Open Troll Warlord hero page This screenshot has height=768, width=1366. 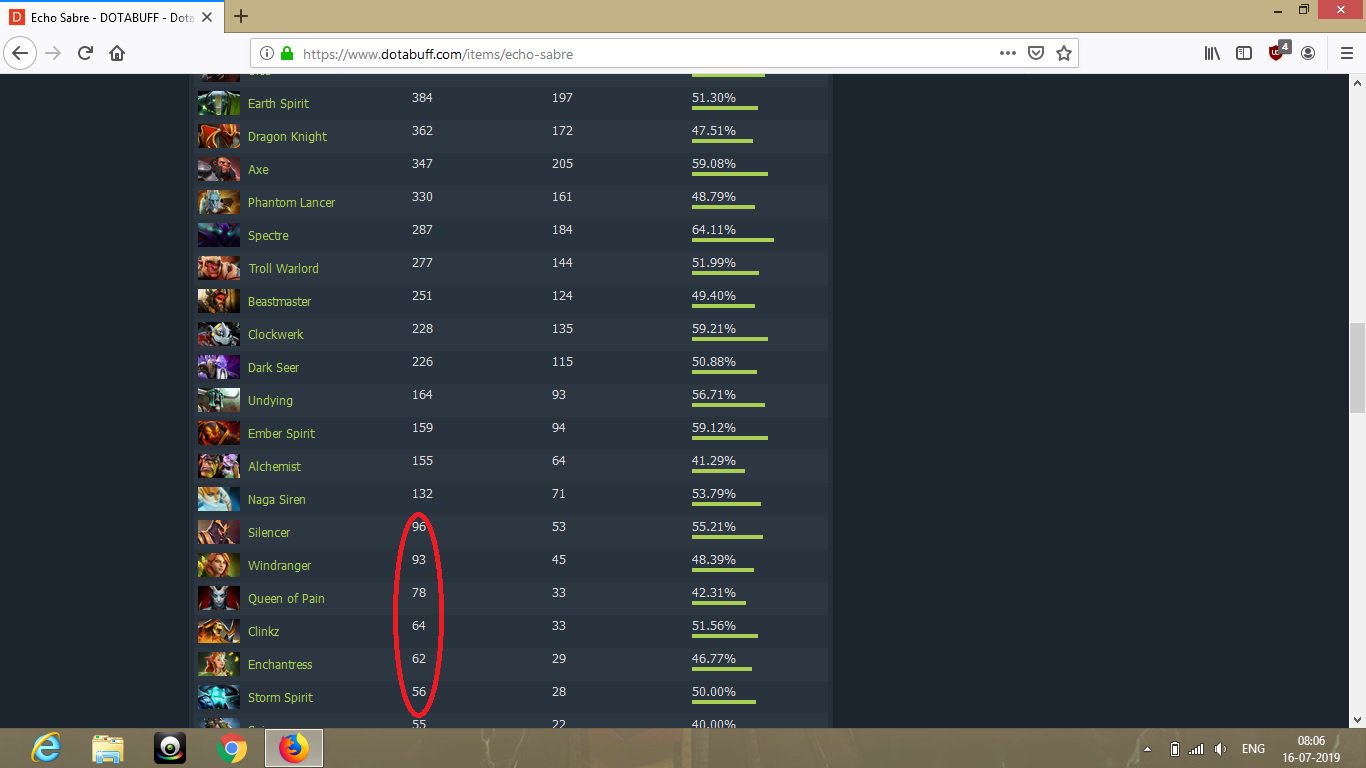(283, 269)
